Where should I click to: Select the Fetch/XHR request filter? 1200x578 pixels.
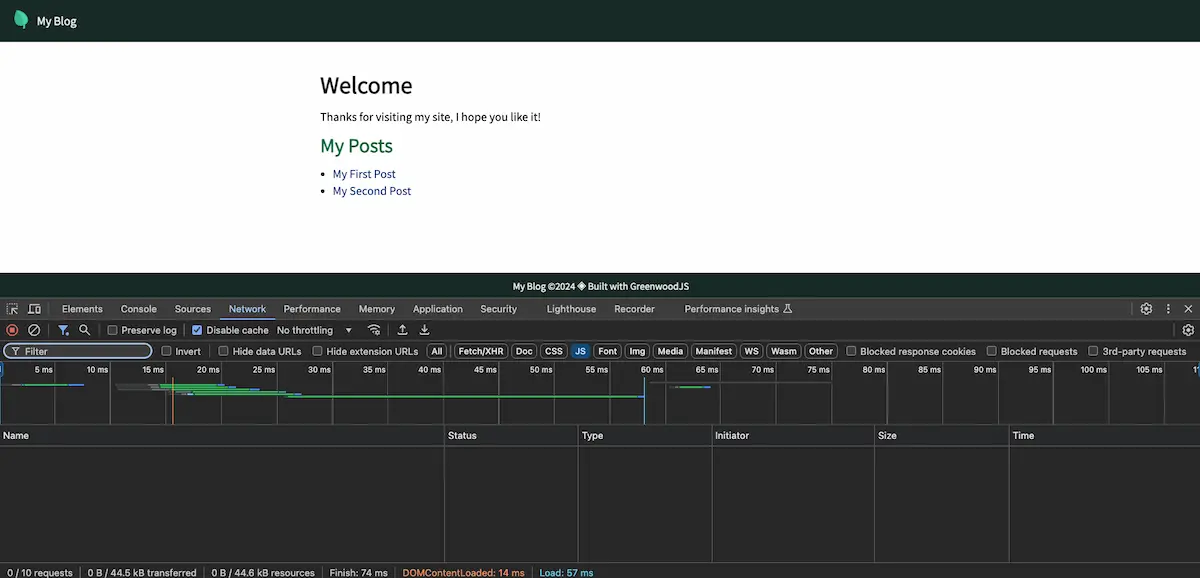pyautogui.click(x=480, y=351)
